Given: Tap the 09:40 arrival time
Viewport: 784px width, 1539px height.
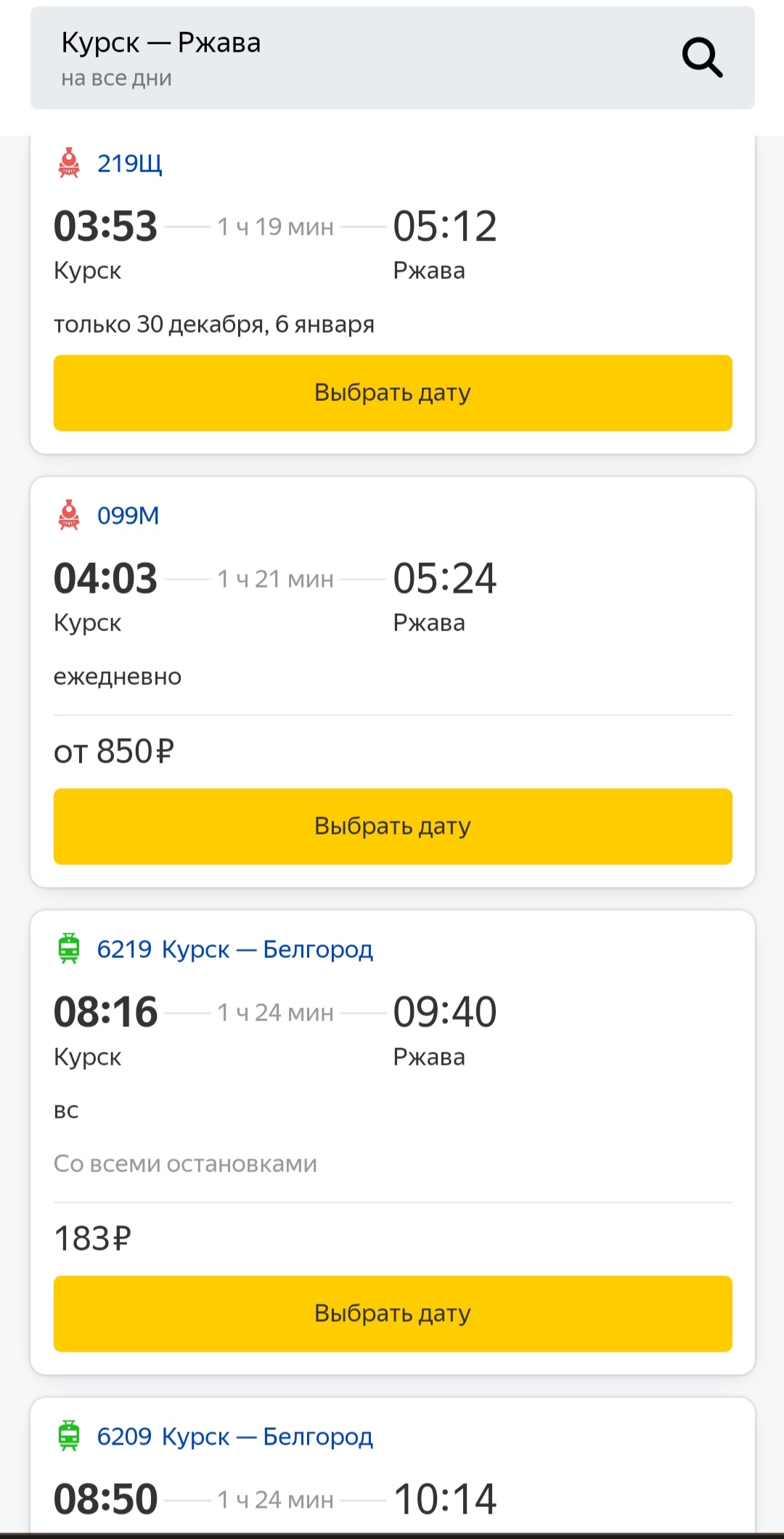Looking at the screenshot, I should pos(445,1012).
